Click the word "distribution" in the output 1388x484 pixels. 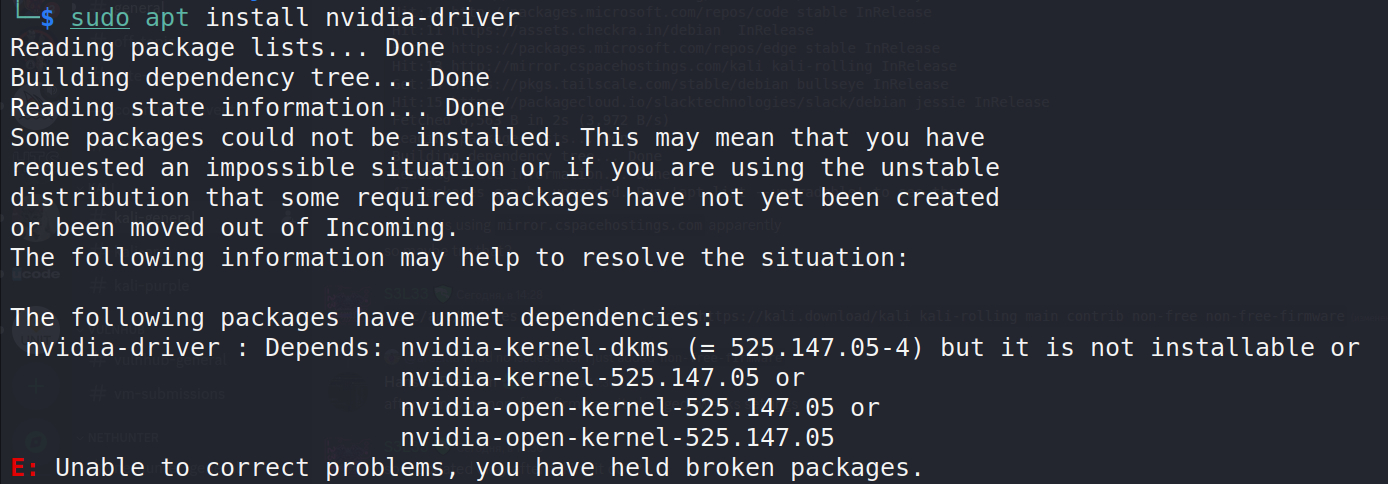tap(100, 198)
